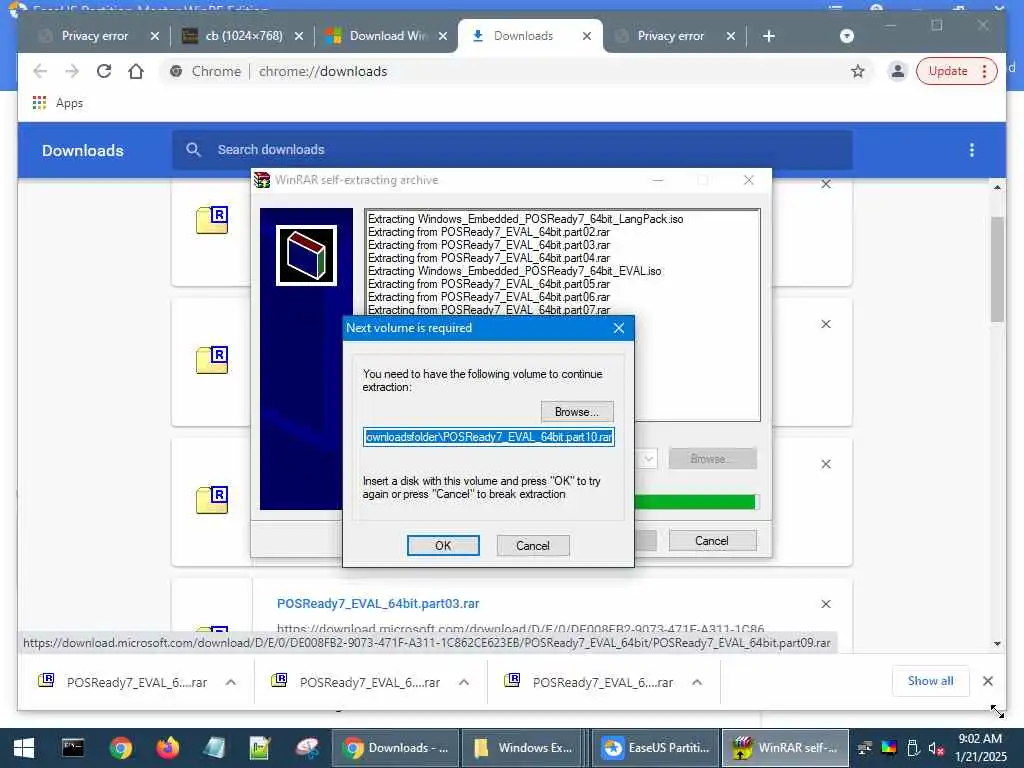Screen dimensions: 1024x768
Task: Cancel the Next volume is required dialog
Action: click(533, 545)
